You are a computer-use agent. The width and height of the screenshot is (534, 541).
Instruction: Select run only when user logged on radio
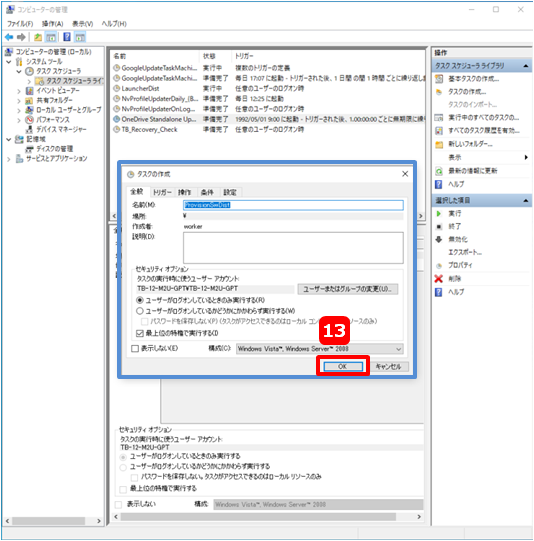pos(140,300)
